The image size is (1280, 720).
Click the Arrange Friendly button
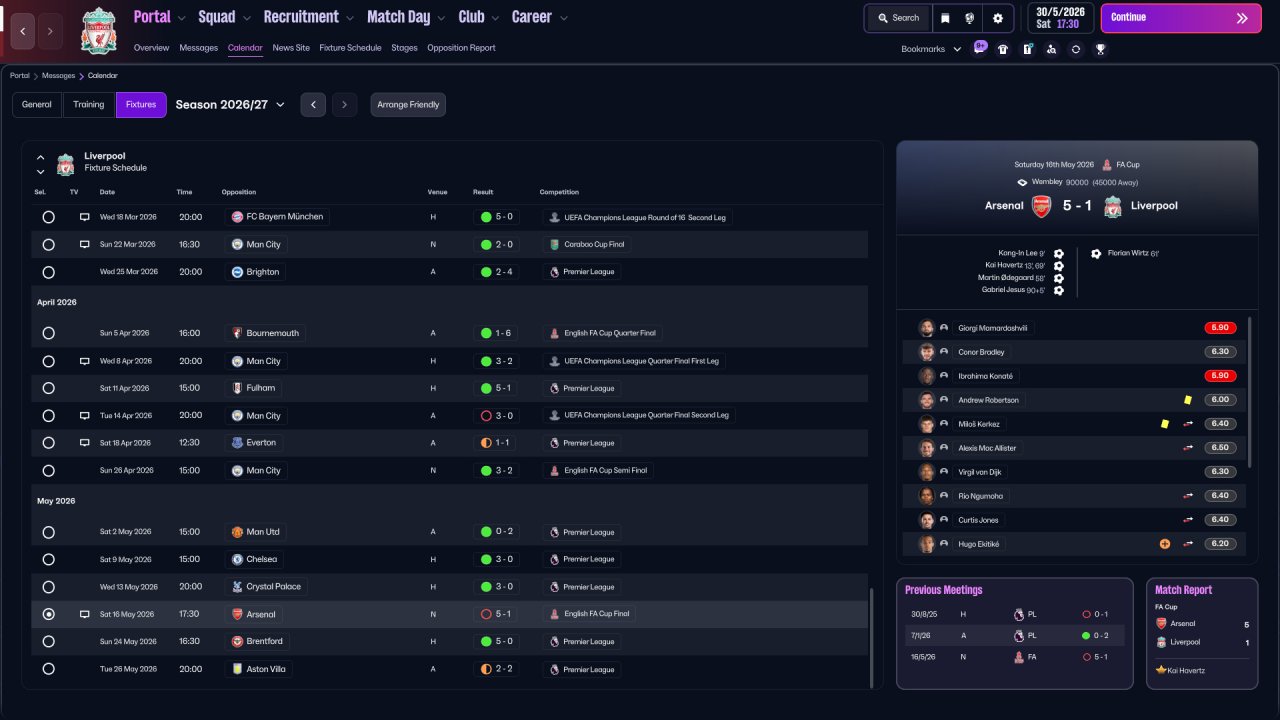[x=408, y=105]
